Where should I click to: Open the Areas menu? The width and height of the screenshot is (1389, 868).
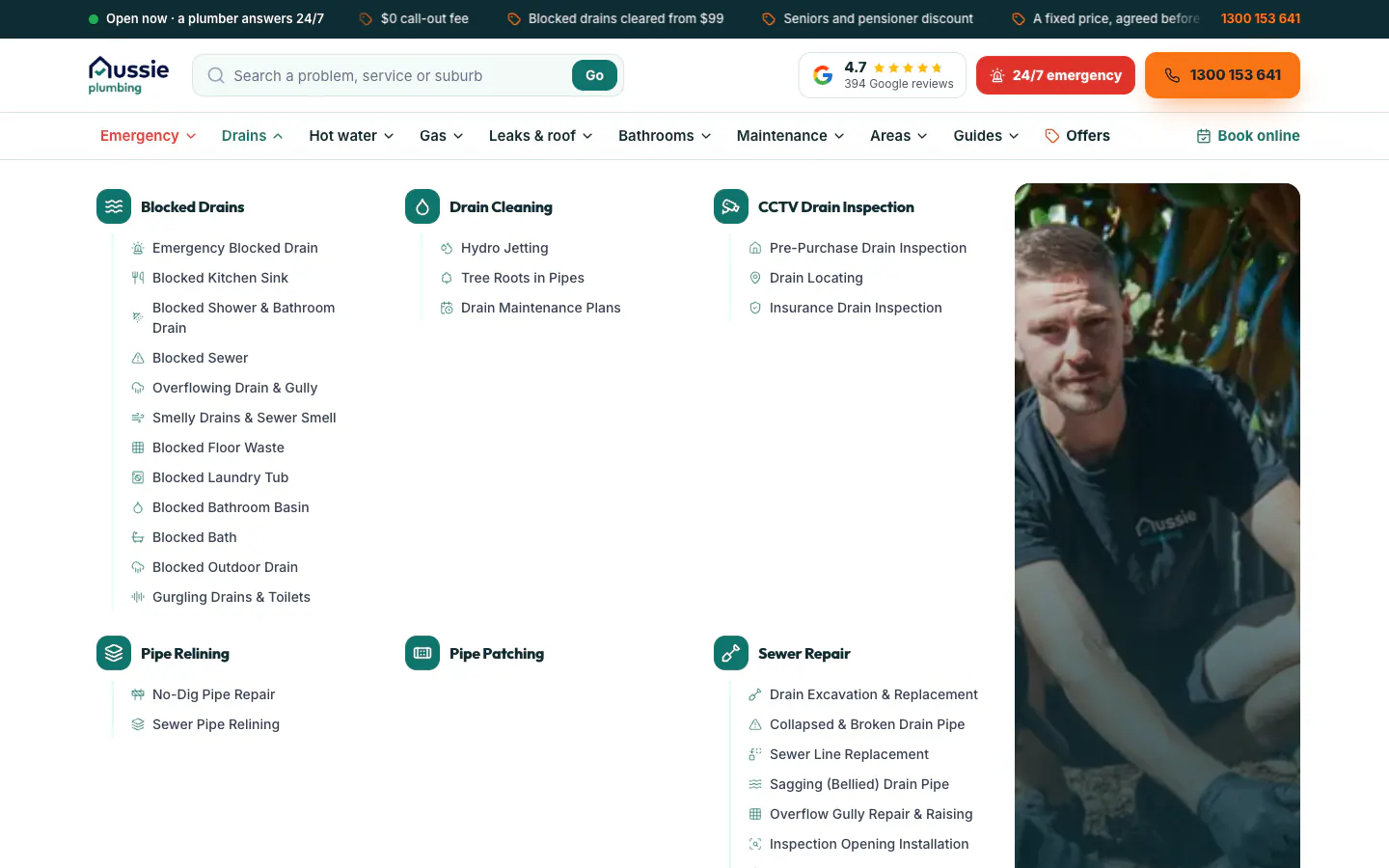coord(899,136)
